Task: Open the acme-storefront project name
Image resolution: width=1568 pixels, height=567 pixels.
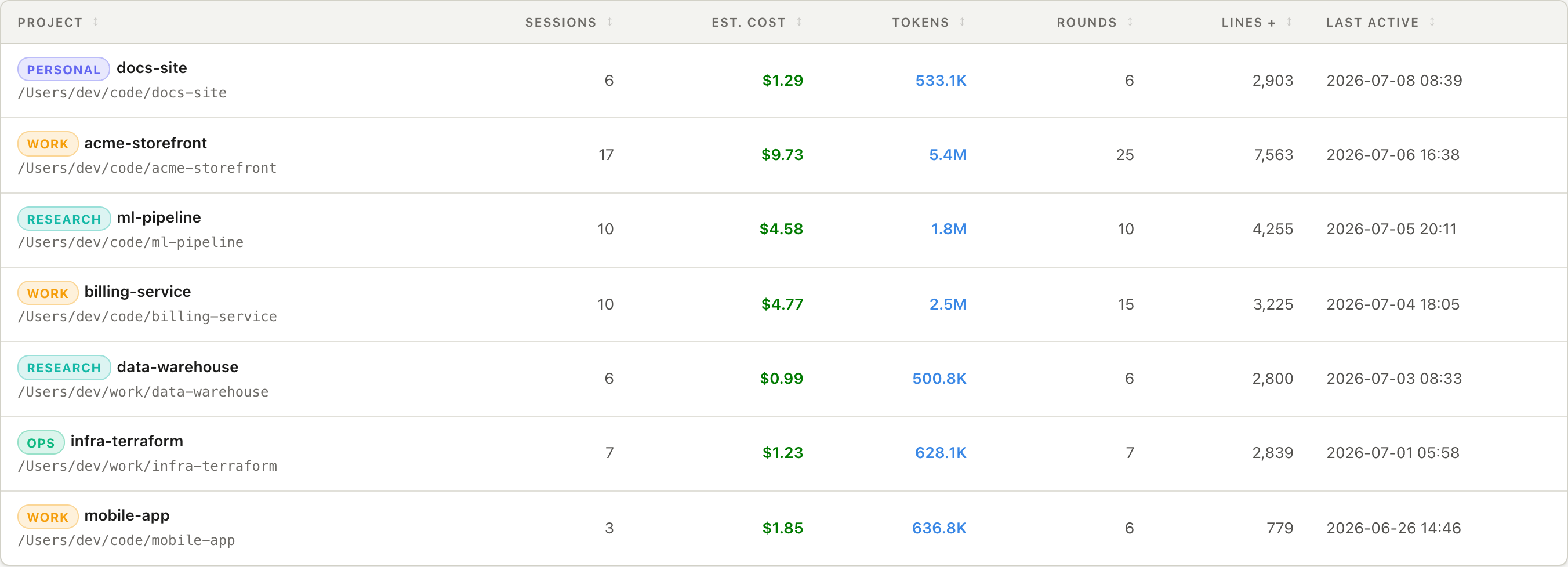Action: [x=146, y=143]
